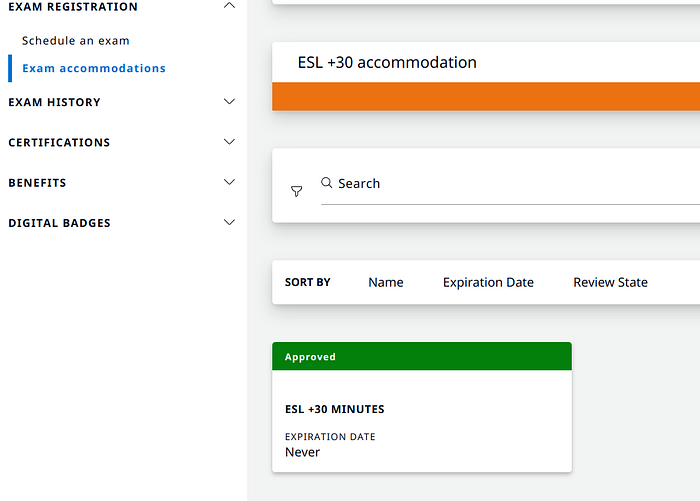Expand the Certifications section
The width and height of the screenshot is (700, 501).
pos(229,142)
